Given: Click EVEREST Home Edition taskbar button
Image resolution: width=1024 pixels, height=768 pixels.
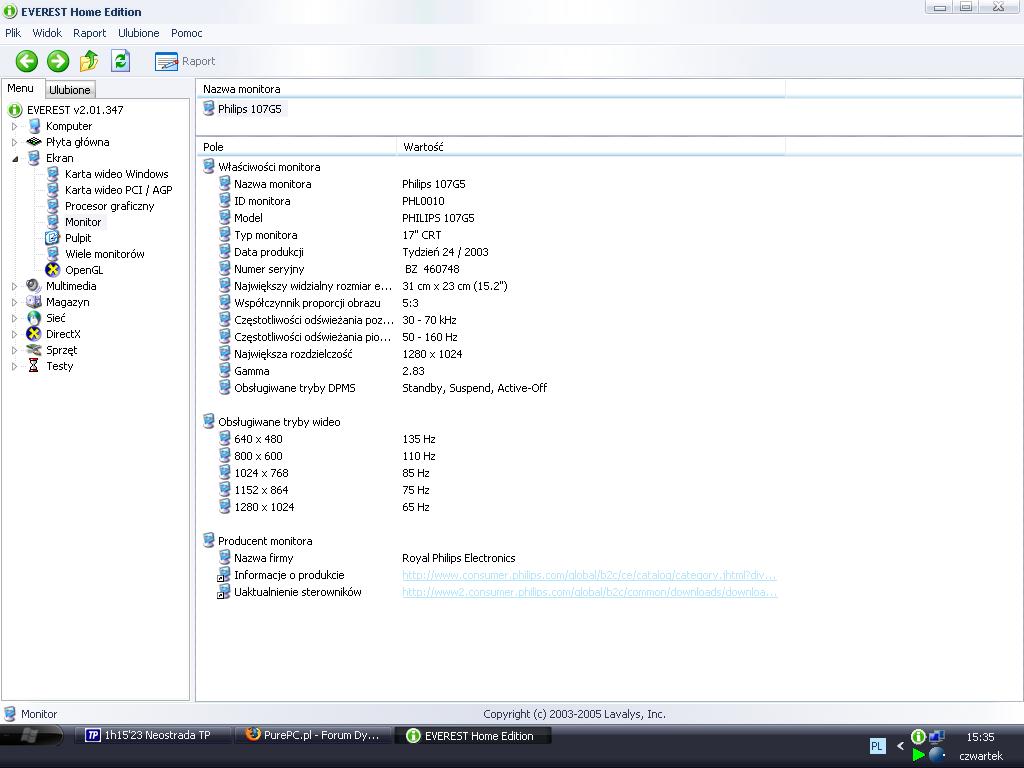Looking at the screenshot, I should tap(473, 736).
